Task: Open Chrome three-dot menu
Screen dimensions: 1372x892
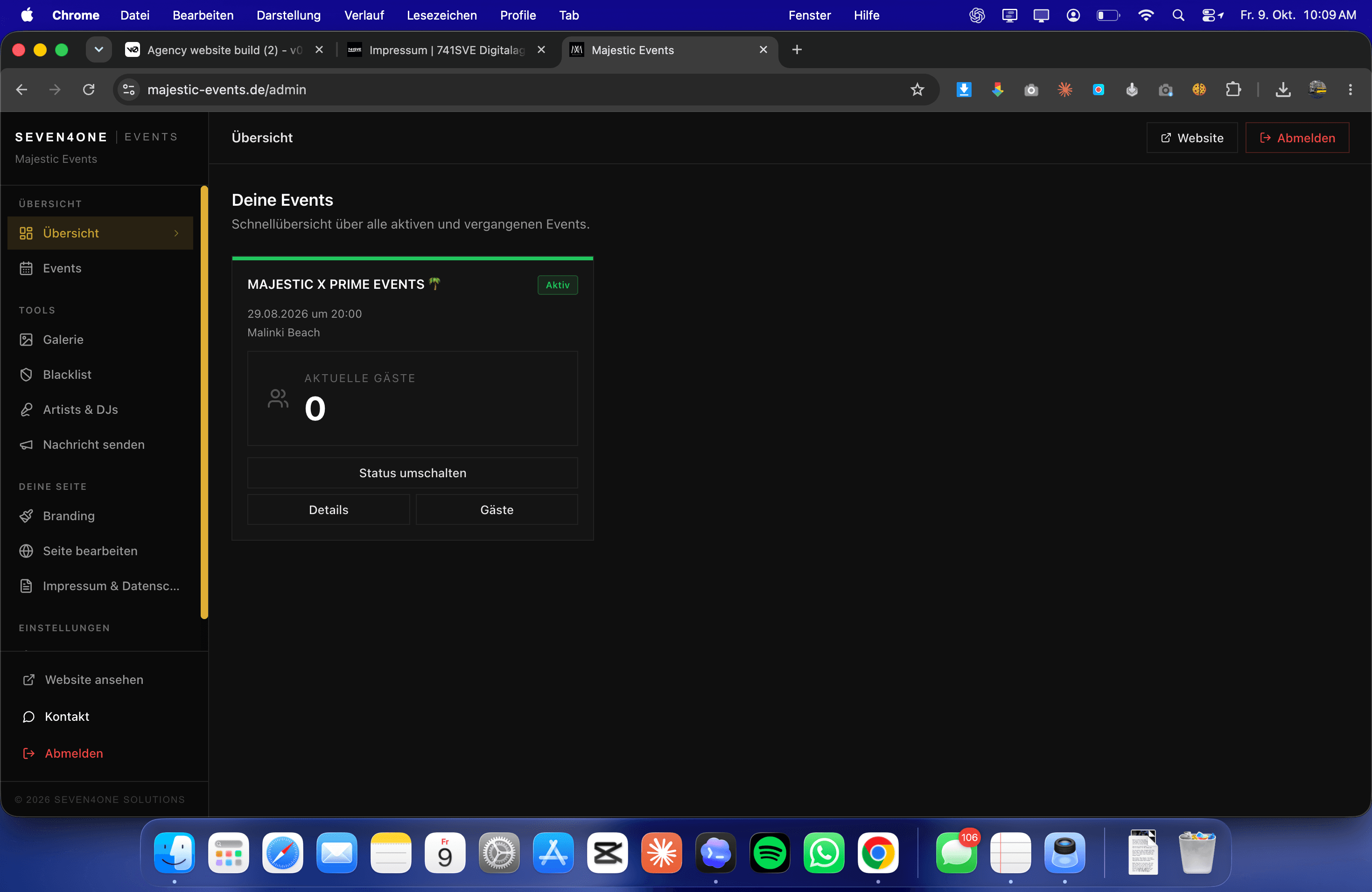Action: click(1350, 89)
